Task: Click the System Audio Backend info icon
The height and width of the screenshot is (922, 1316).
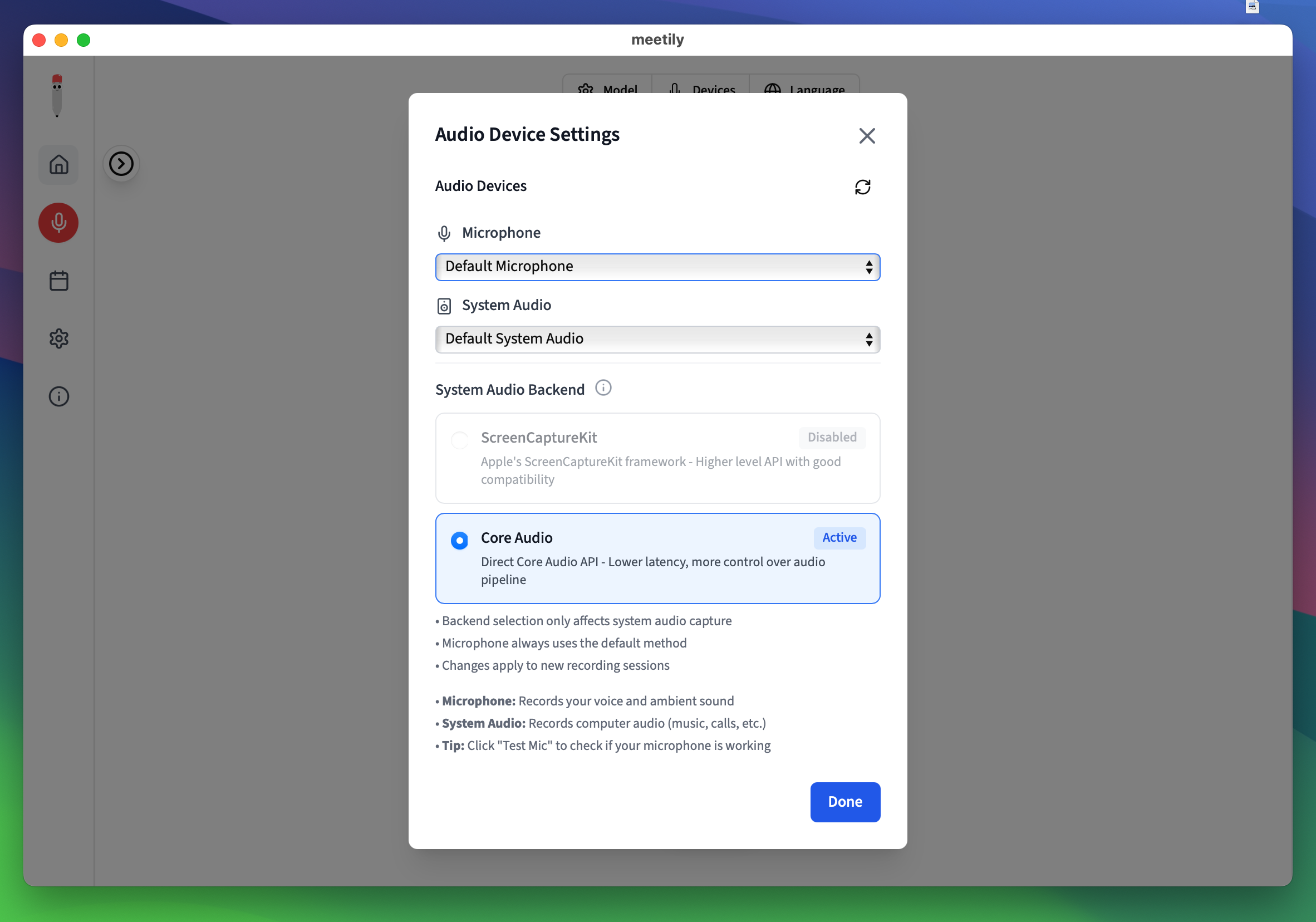Action: (603, 388)
